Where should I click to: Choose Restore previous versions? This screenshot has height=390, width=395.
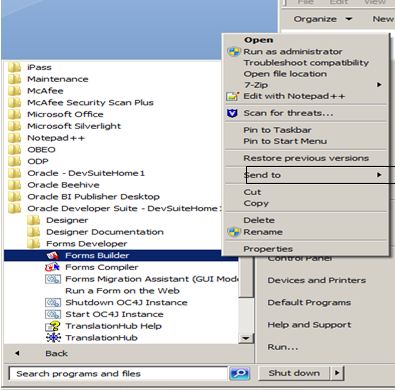pos(306,158)
